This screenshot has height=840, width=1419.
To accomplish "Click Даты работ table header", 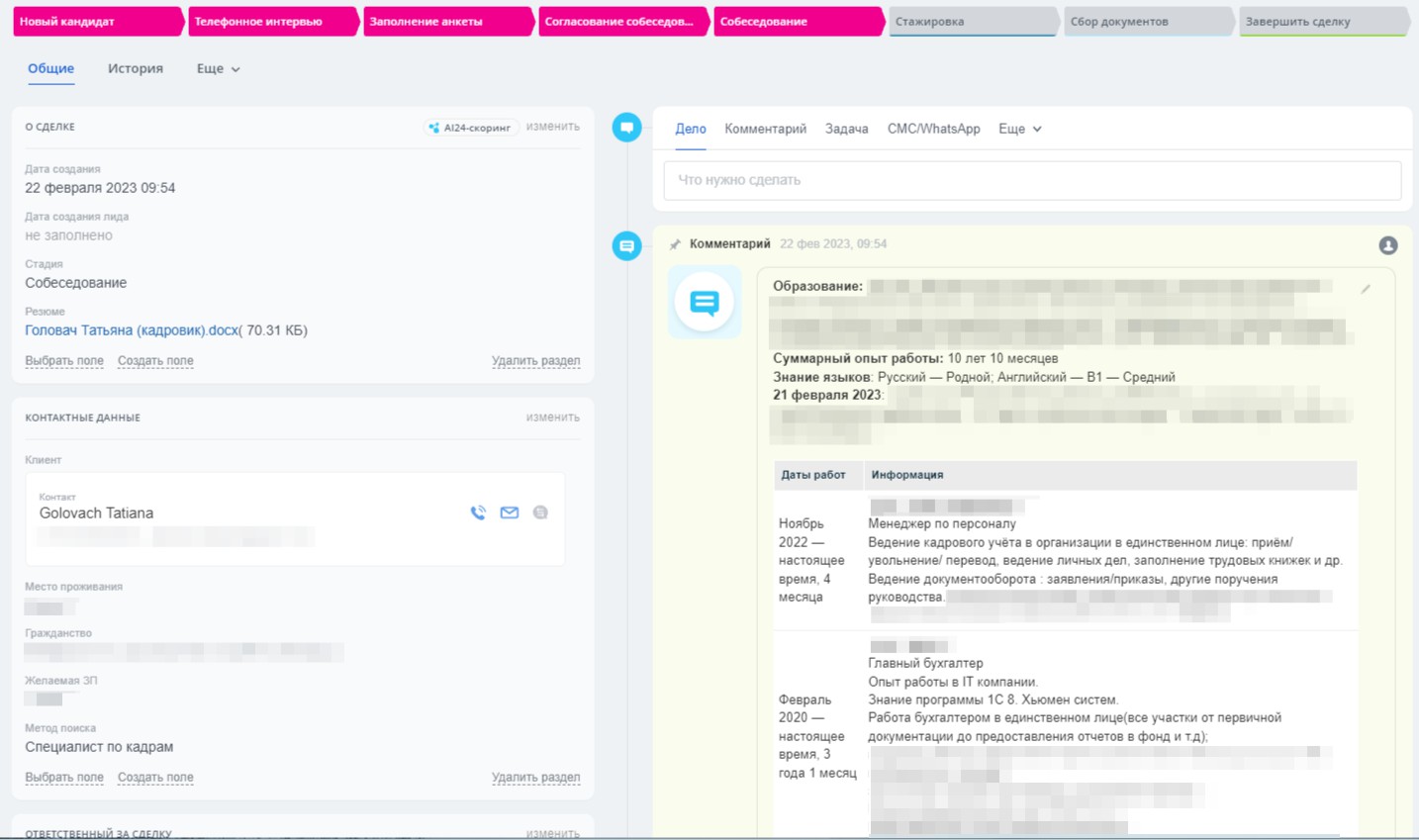I will pos(813,475).
